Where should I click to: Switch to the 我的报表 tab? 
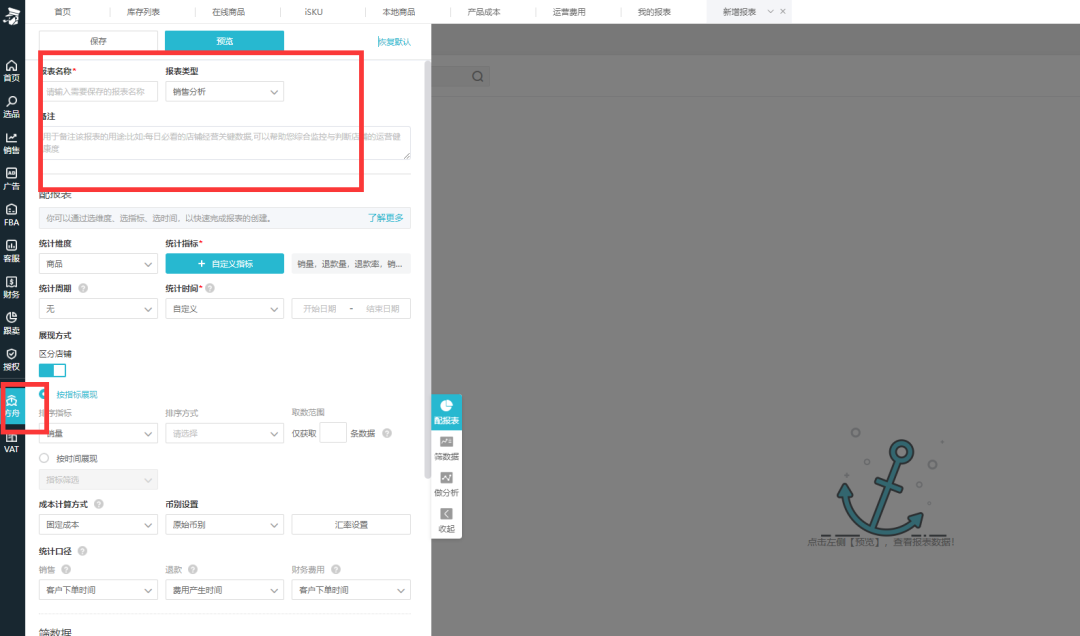[x=654, y=12]
